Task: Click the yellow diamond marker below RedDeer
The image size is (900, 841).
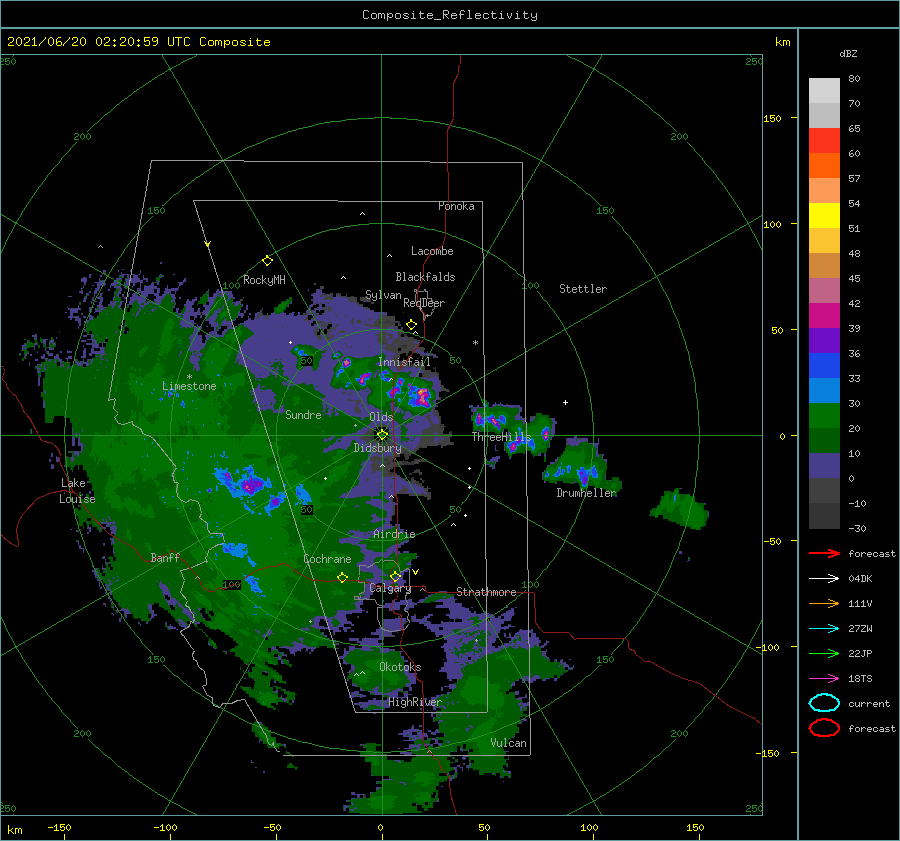Action: coord(412,325)
